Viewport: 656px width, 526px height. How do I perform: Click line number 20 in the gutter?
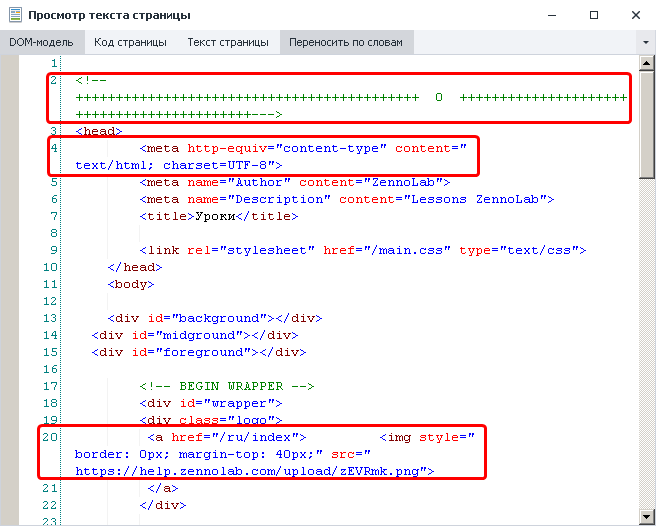50,437
